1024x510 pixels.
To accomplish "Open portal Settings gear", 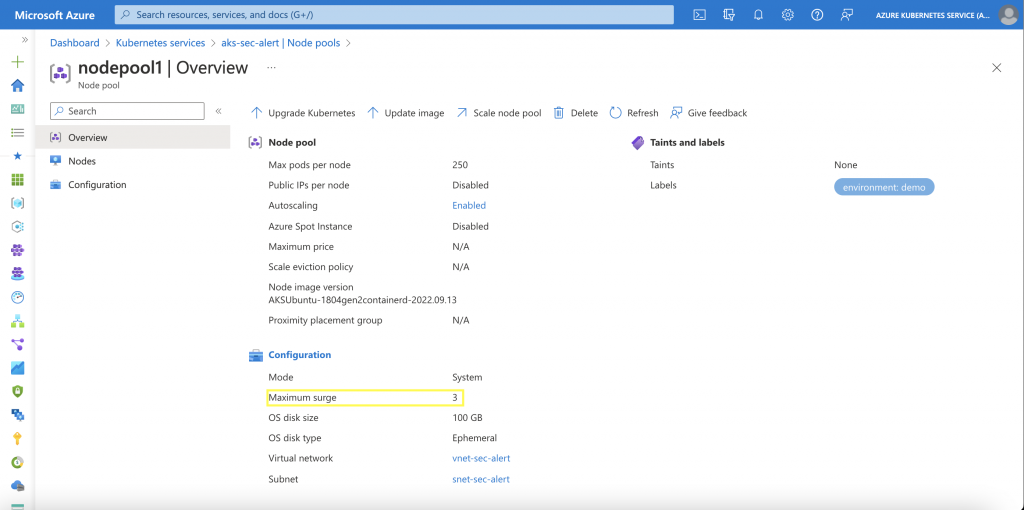I will [788, 15].
